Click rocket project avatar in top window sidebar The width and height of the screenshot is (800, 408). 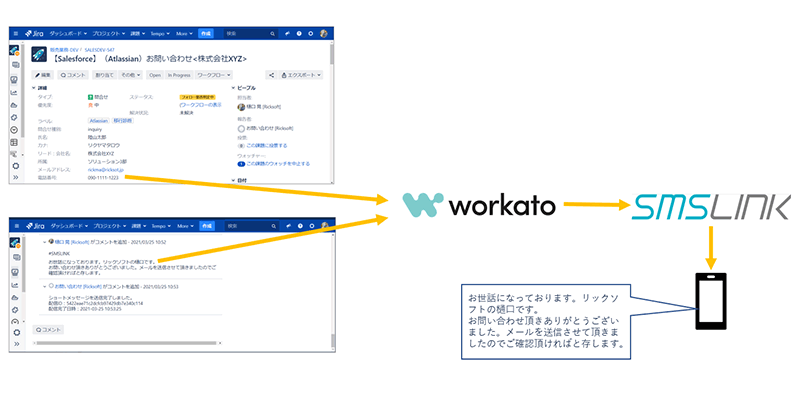pos(14,50)
